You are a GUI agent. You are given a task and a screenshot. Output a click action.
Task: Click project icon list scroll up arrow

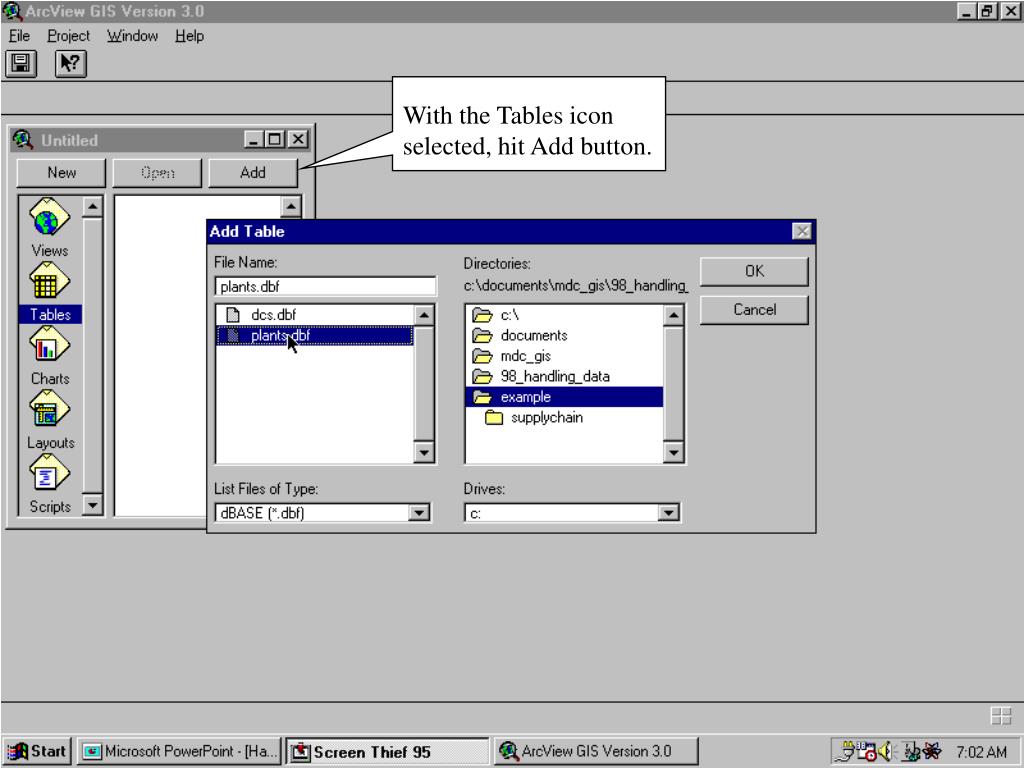[x=93, y=207]
